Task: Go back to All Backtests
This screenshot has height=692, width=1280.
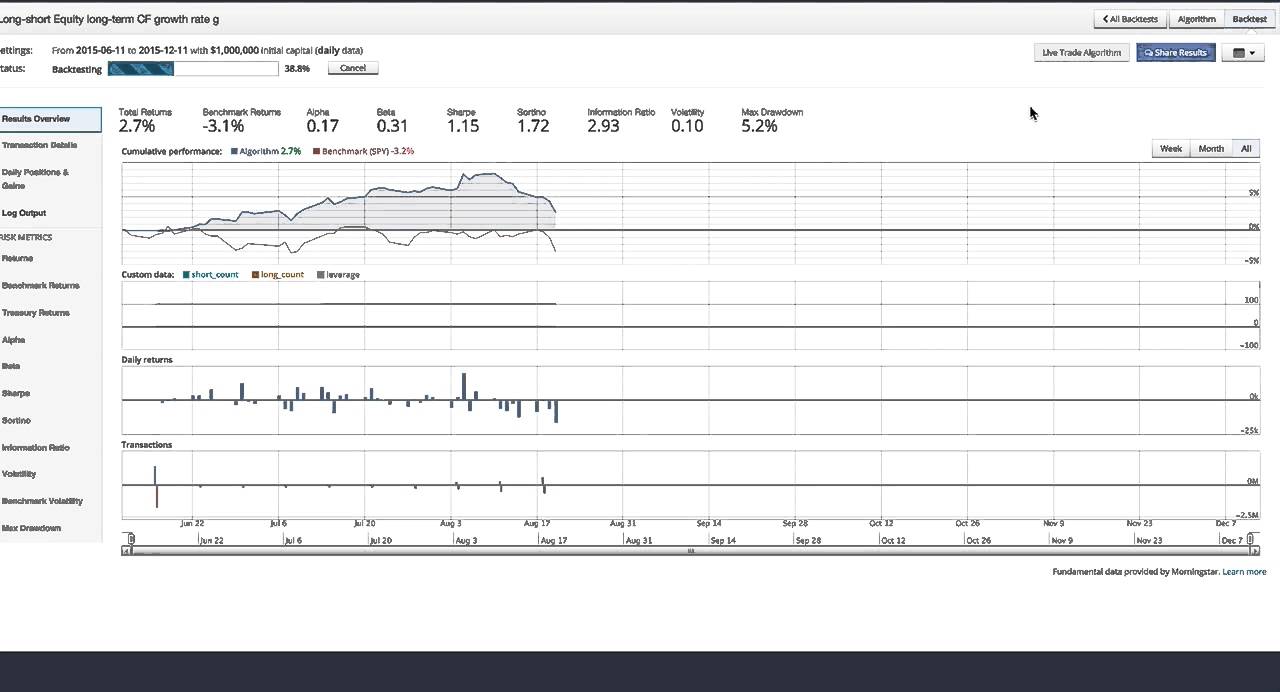Action: (1131, 19)
